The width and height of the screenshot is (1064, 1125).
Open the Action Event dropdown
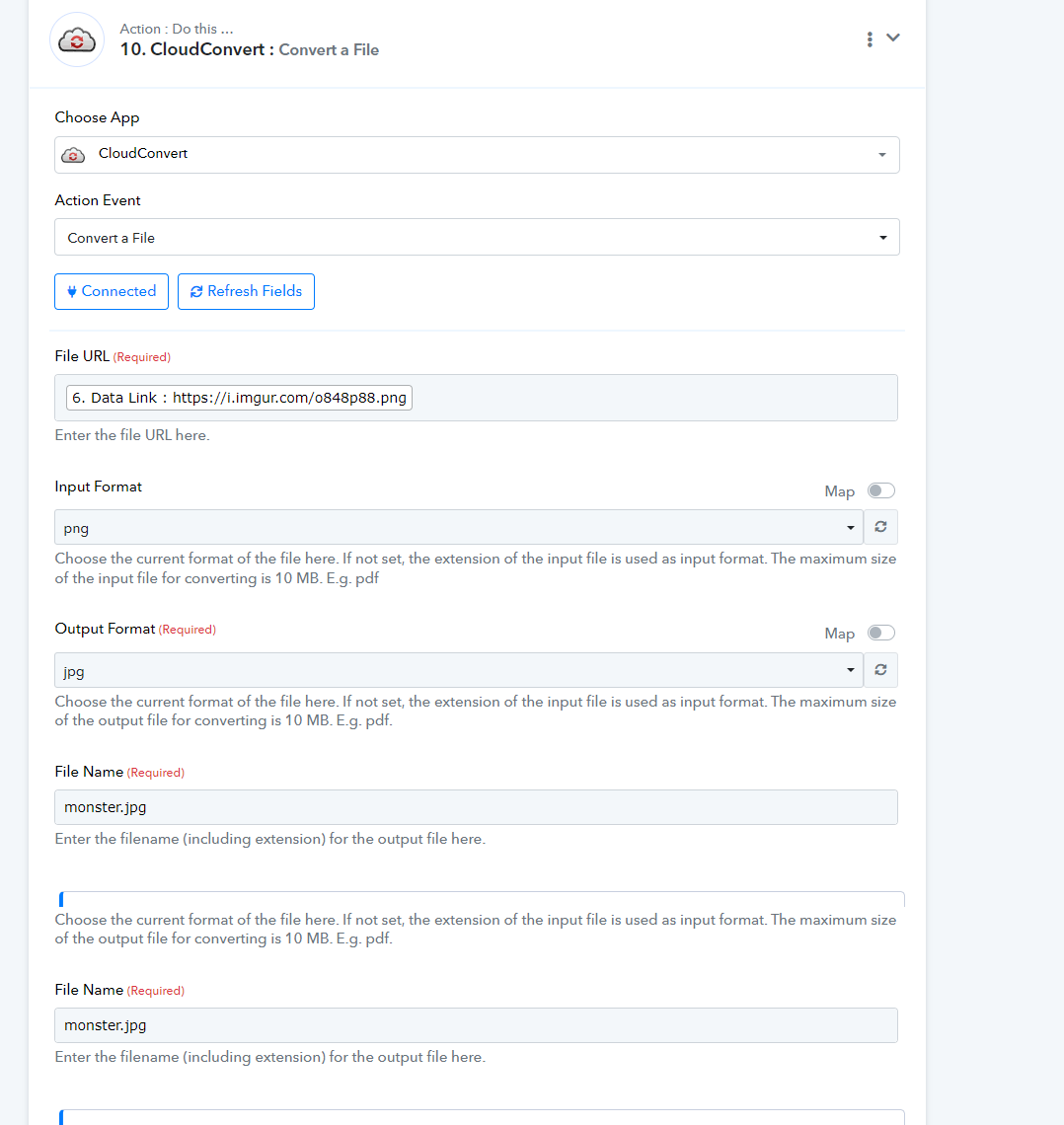(x=477, y=238)
